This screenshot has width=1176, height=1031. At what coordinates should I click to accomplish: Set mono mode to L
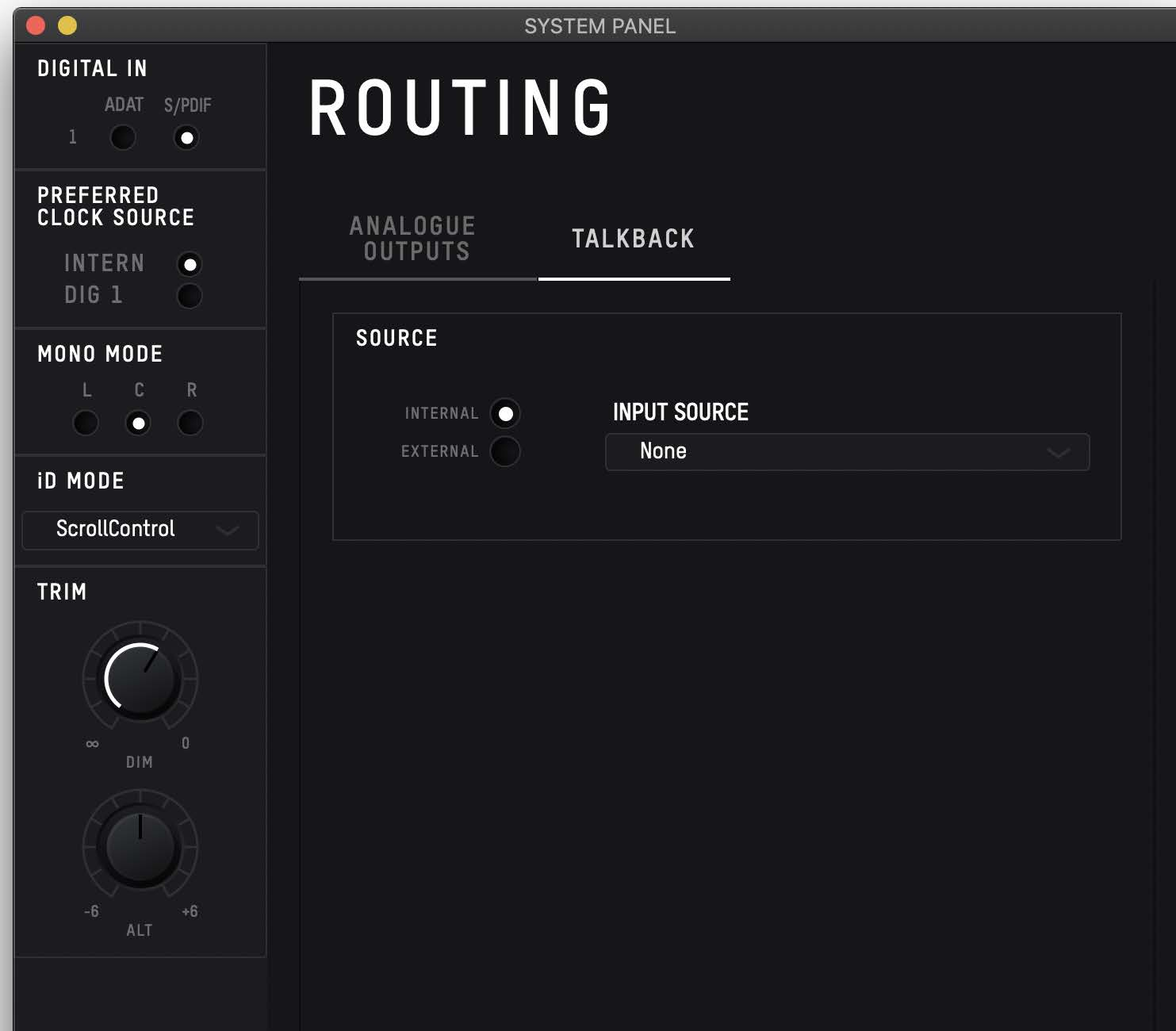coord(86,423)
